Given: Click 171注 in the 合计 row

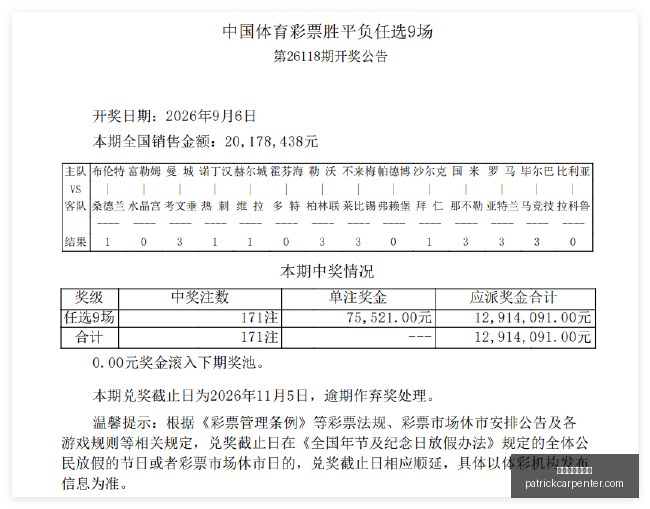Looking at the screenshot, I should (x=260, y=337).
